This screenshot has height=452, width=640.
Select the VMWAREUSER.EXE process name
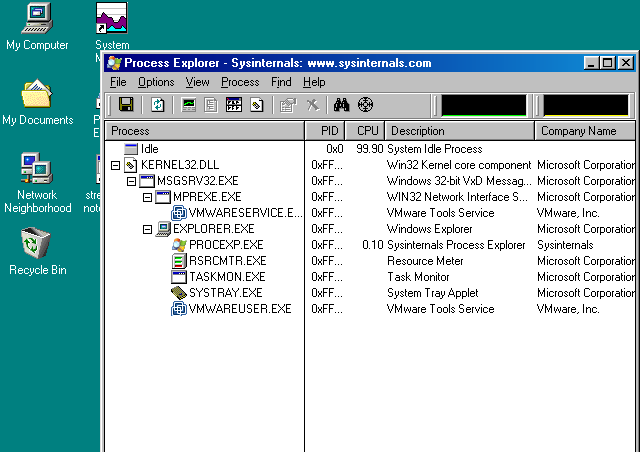(x=240, y=309)
